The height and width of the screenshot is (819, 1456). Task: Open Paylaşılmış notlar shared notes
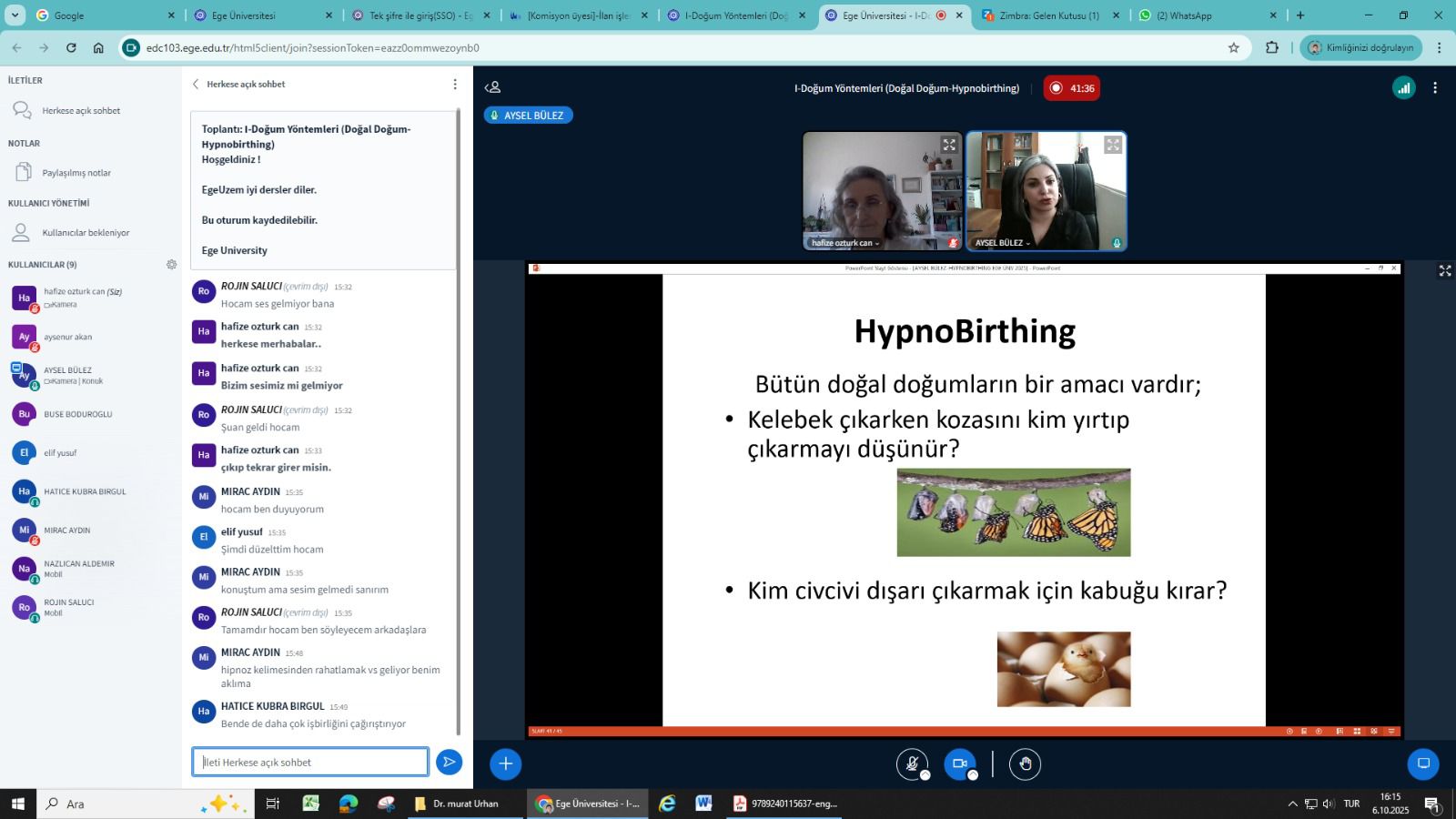pos(76,173)
